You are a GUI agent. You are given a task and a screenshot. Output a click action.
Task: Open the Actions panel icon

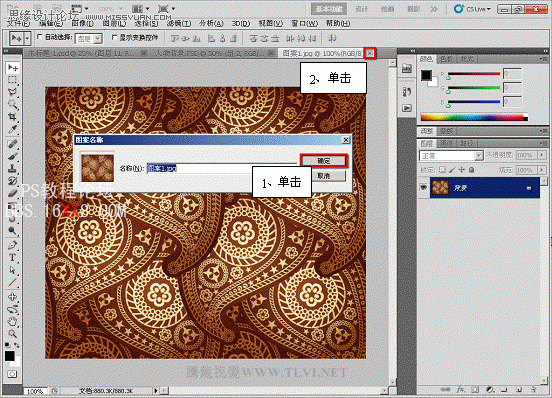point(407,108)
